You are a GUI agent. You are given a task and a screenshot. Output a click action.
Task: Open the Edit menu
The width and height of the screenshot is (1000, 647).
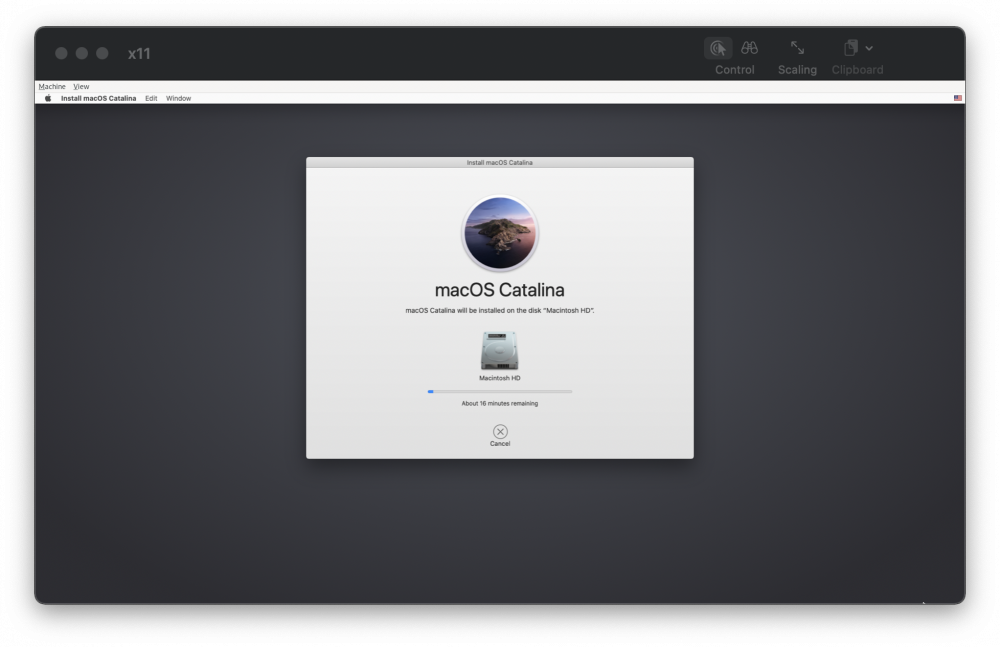coord(151,98)
